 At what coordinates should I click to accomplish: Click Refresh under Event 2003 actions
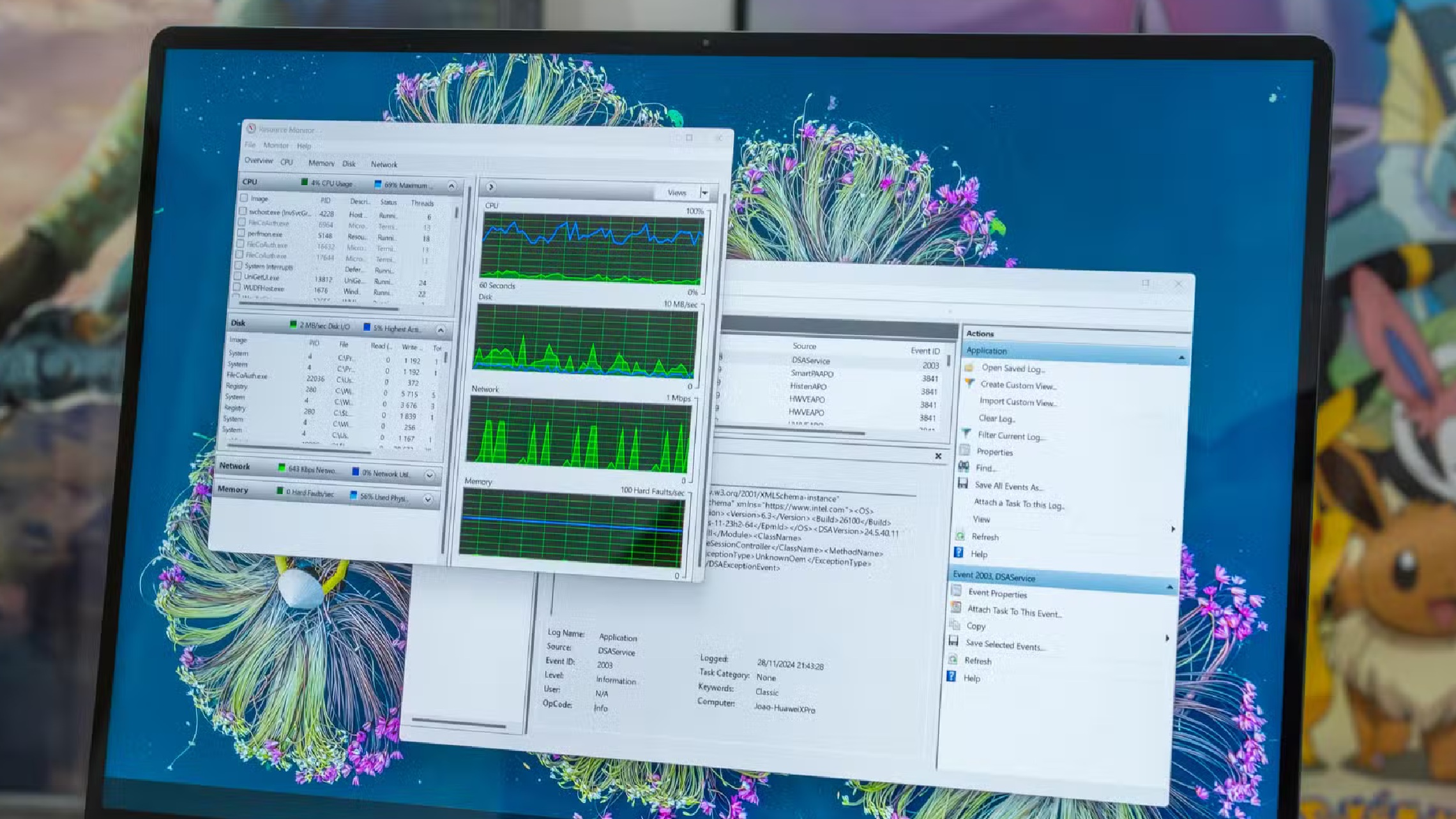[978, 661]
